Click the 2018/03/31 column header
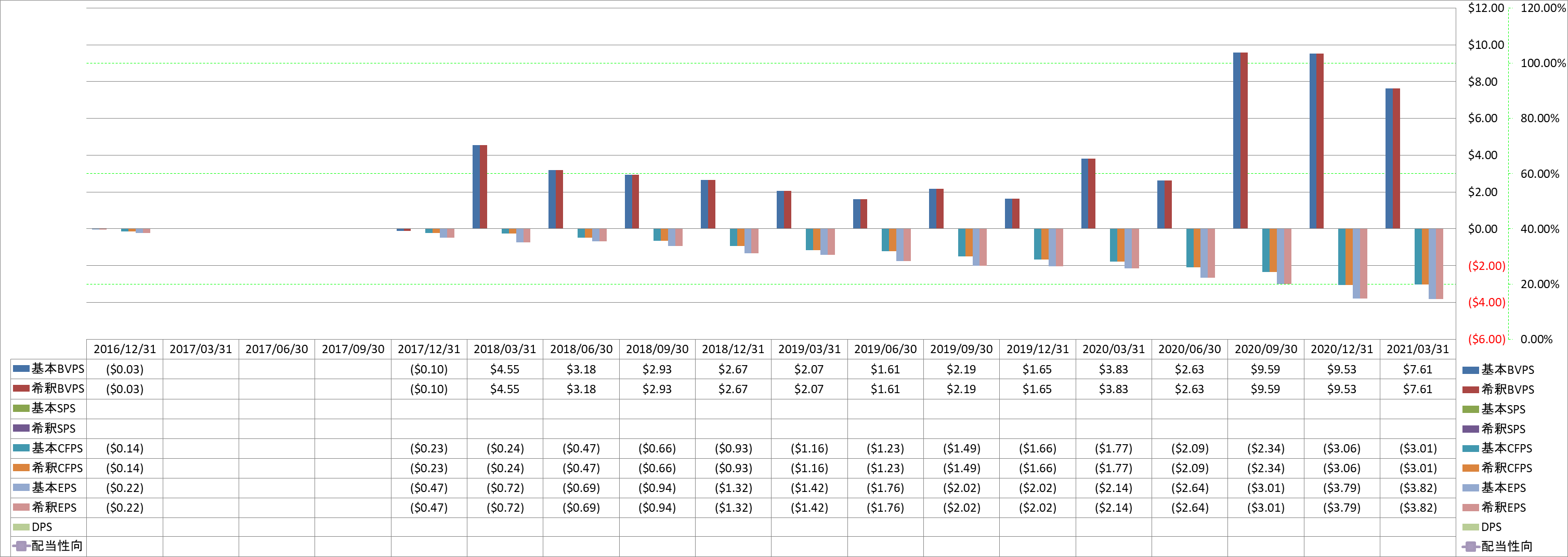This screenshot has width=1568, height=557. click(x=505, y=349)
